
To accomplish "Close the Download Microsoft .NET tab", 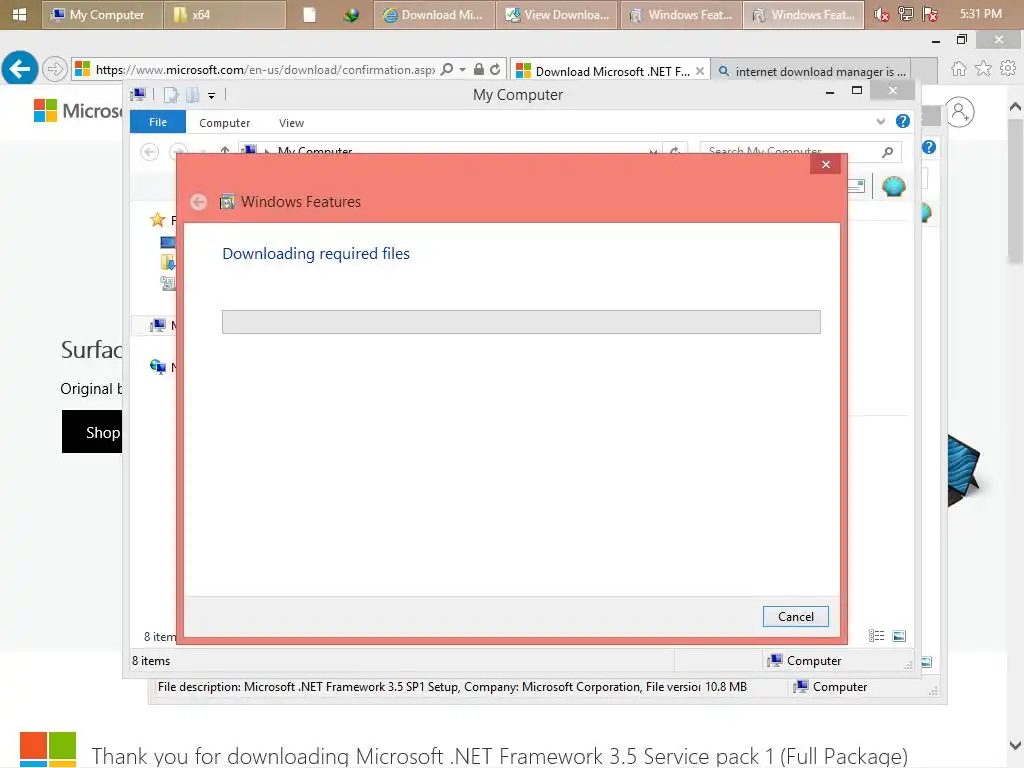I will click(700, 71).
